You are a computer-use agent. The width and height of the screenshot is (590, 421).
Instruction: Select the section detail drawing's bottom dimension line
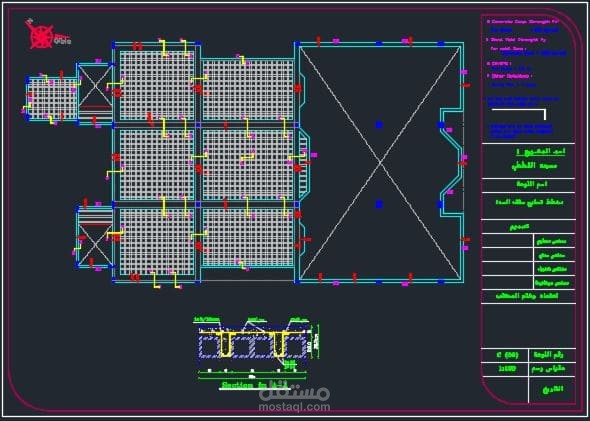click(252, 378)
